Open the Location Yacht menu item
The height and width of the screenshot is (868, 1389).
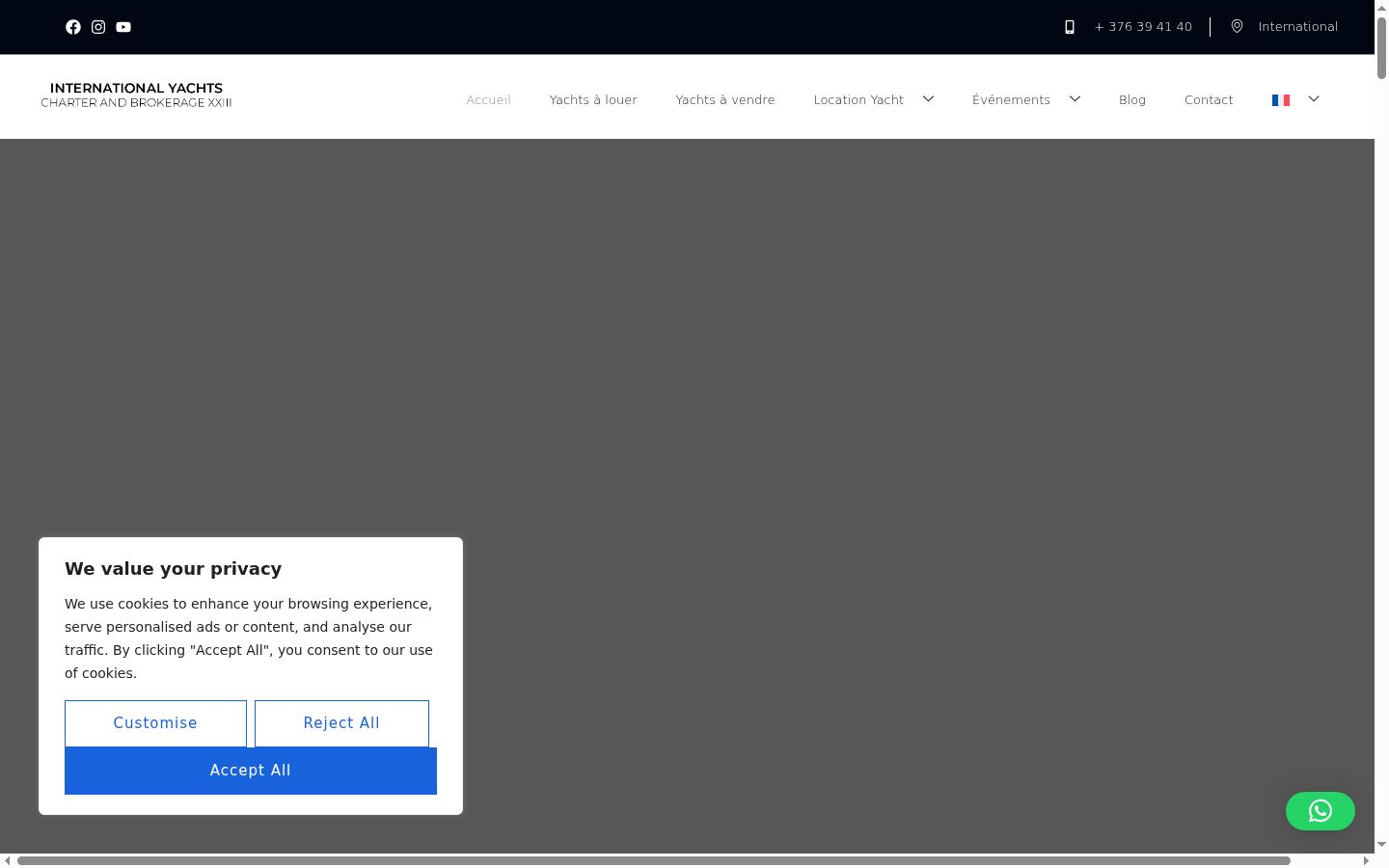click(x=858, y=100)
